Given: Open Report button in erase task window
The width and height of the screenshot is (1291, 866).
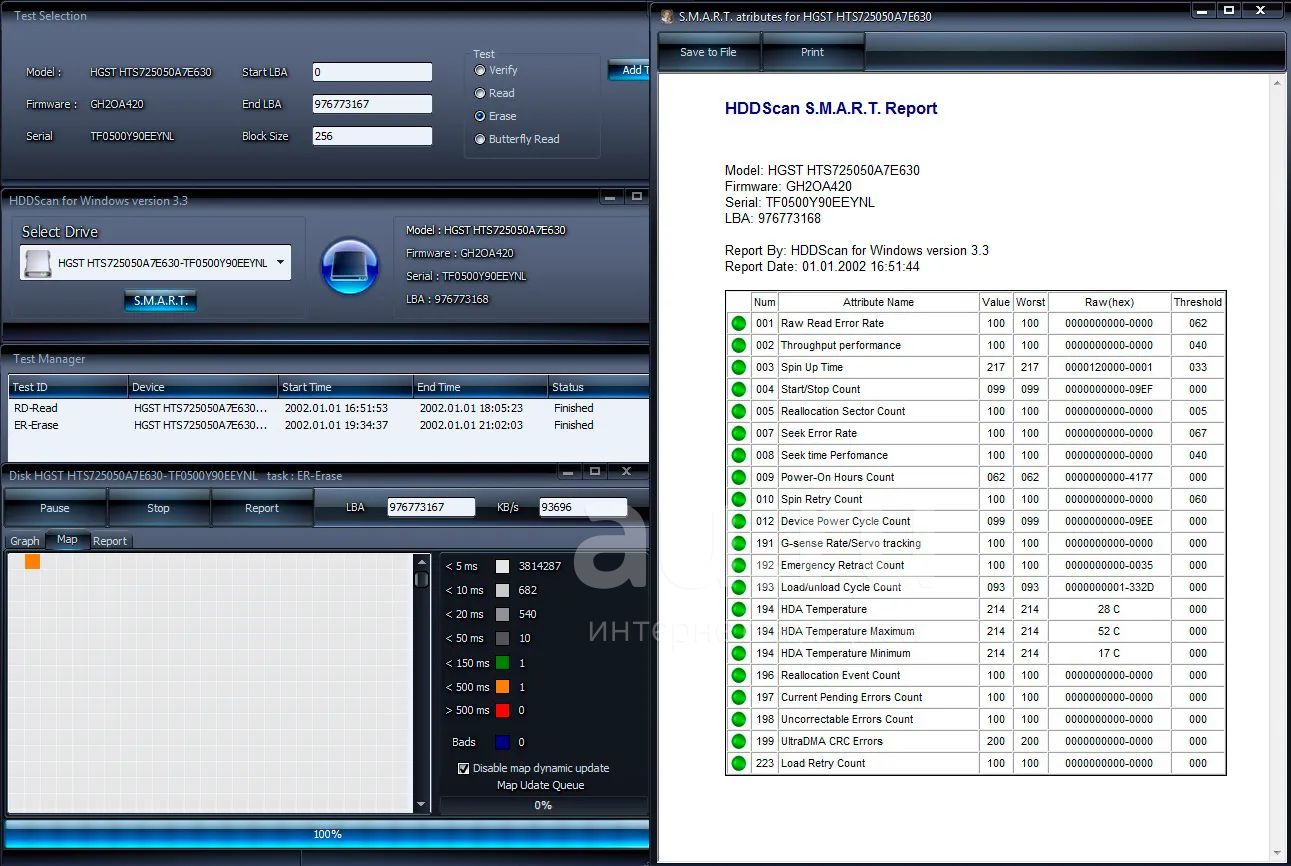Looking at the screenshot, I should coord(262,508).
